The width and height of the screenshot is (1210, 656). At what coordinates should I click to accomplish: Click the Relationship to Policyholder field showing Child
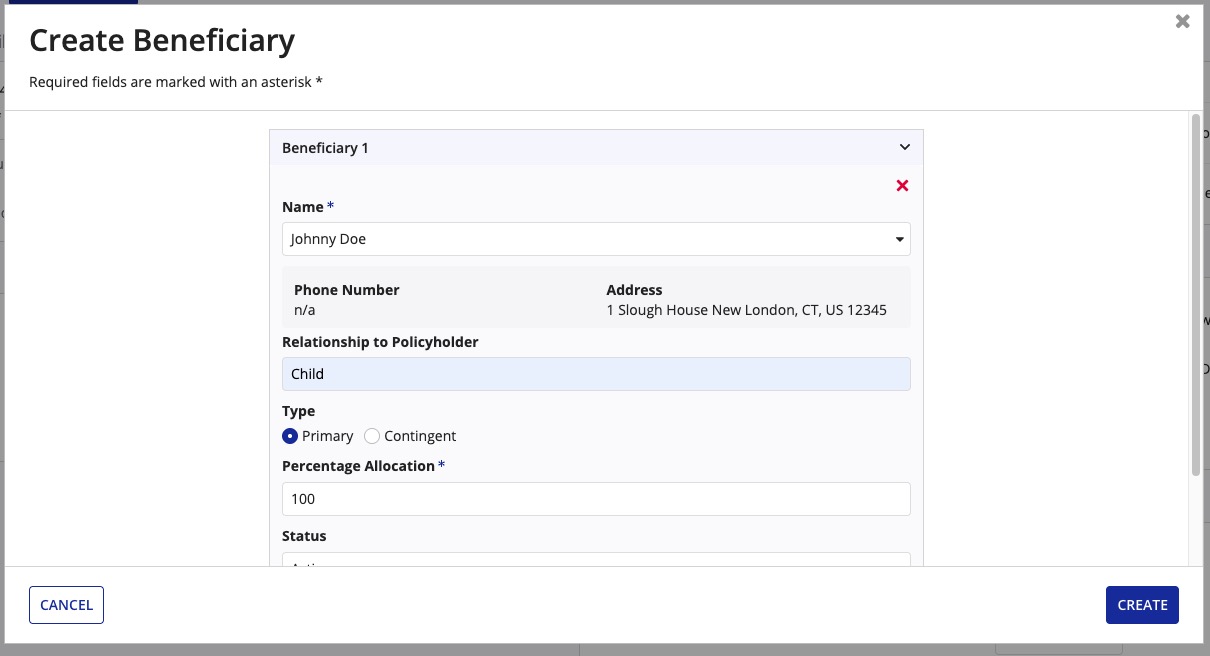coord(596,374)
